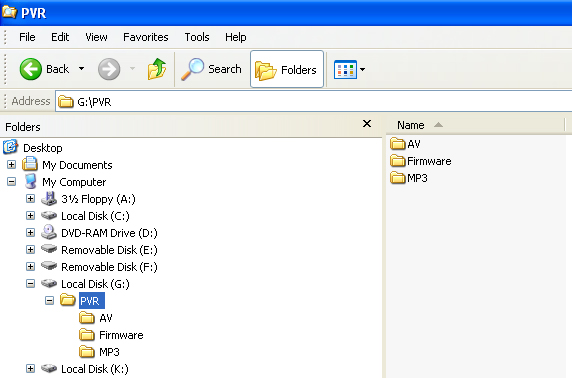Expand the 3½ Floppy (A:) node
The image size is (572, 378).
pyautogui.click(x=30, y=198)
